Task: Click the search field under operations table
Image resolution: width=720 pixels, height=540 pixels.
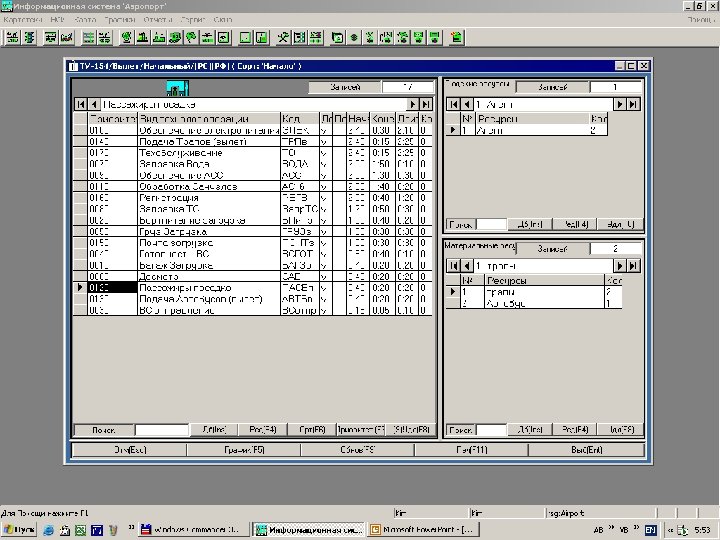Action: tap(162, 430)
